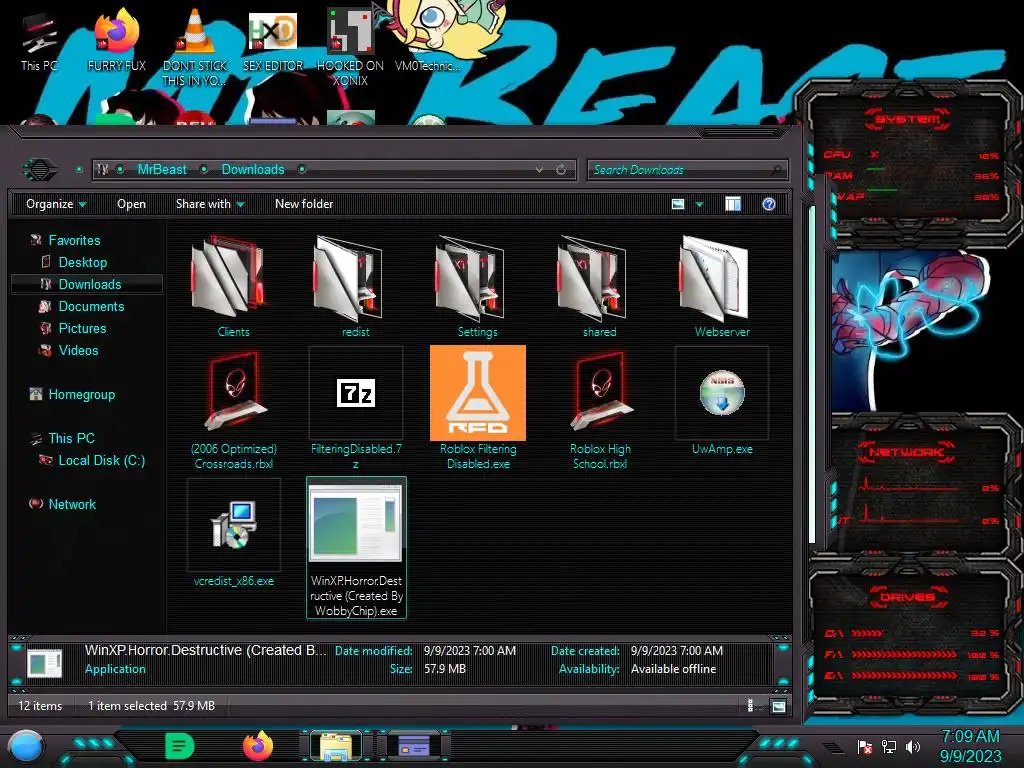Open the purple window taskbar button
This screenshot has height=768, width=1024.
[x=414, y=746]
